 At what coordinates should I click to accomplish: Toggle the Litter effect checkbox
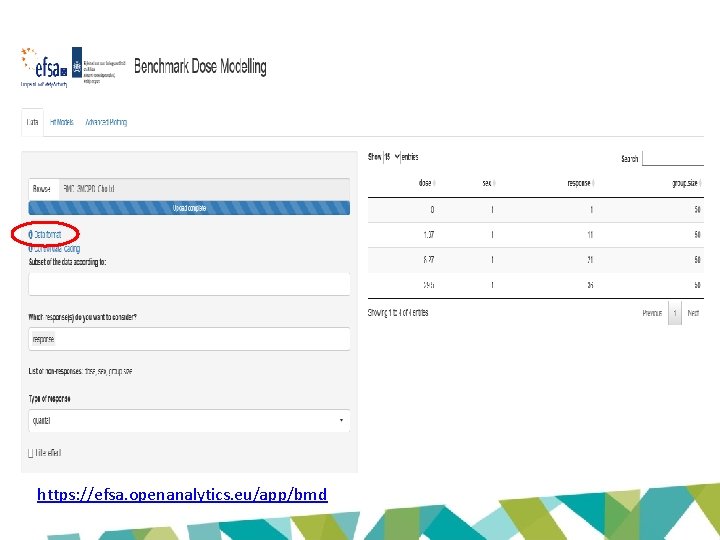coord(31,453)
